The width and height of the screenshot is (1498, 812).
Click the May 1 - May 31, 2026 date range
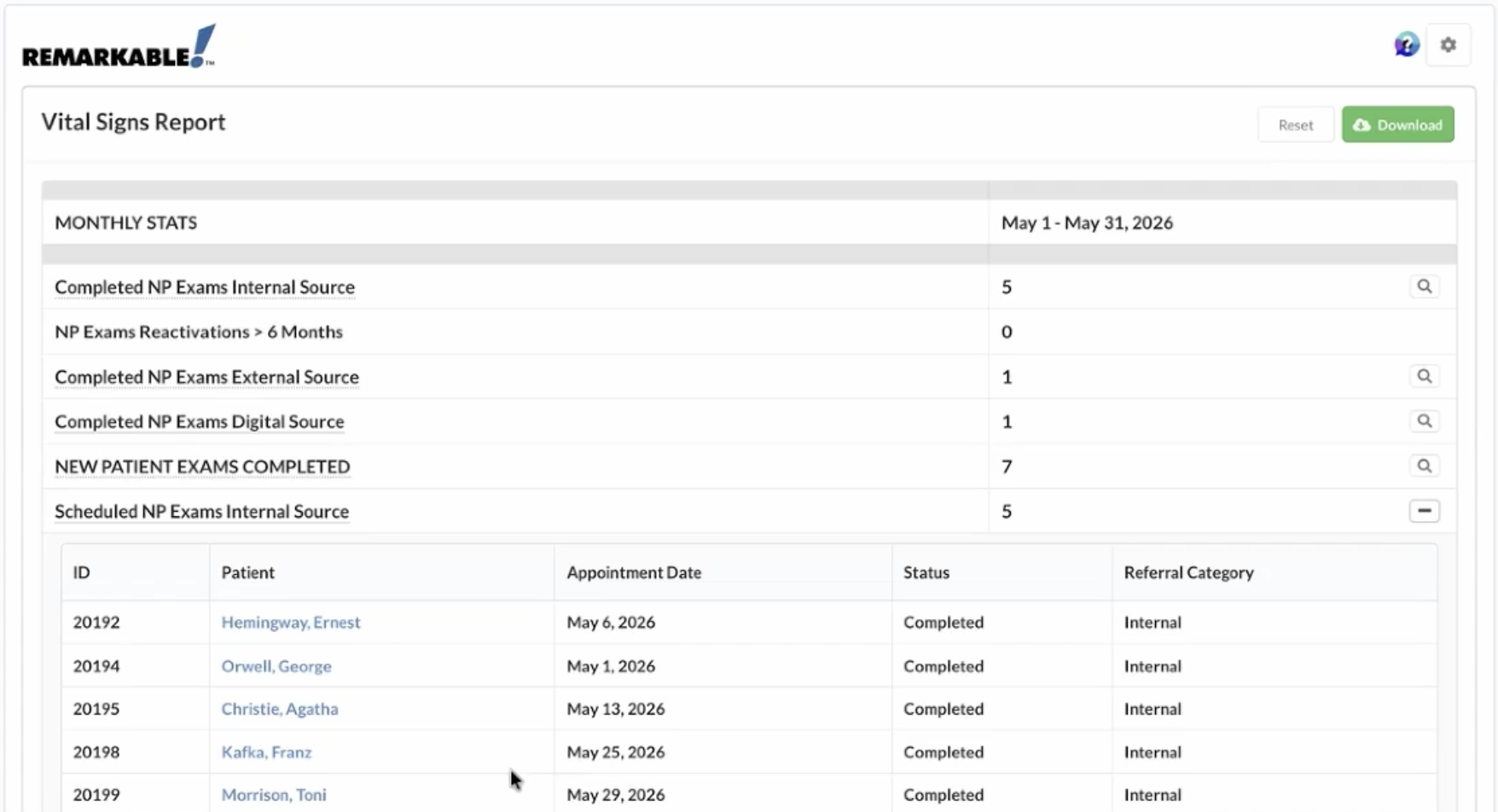click(x=1087, y=223)
